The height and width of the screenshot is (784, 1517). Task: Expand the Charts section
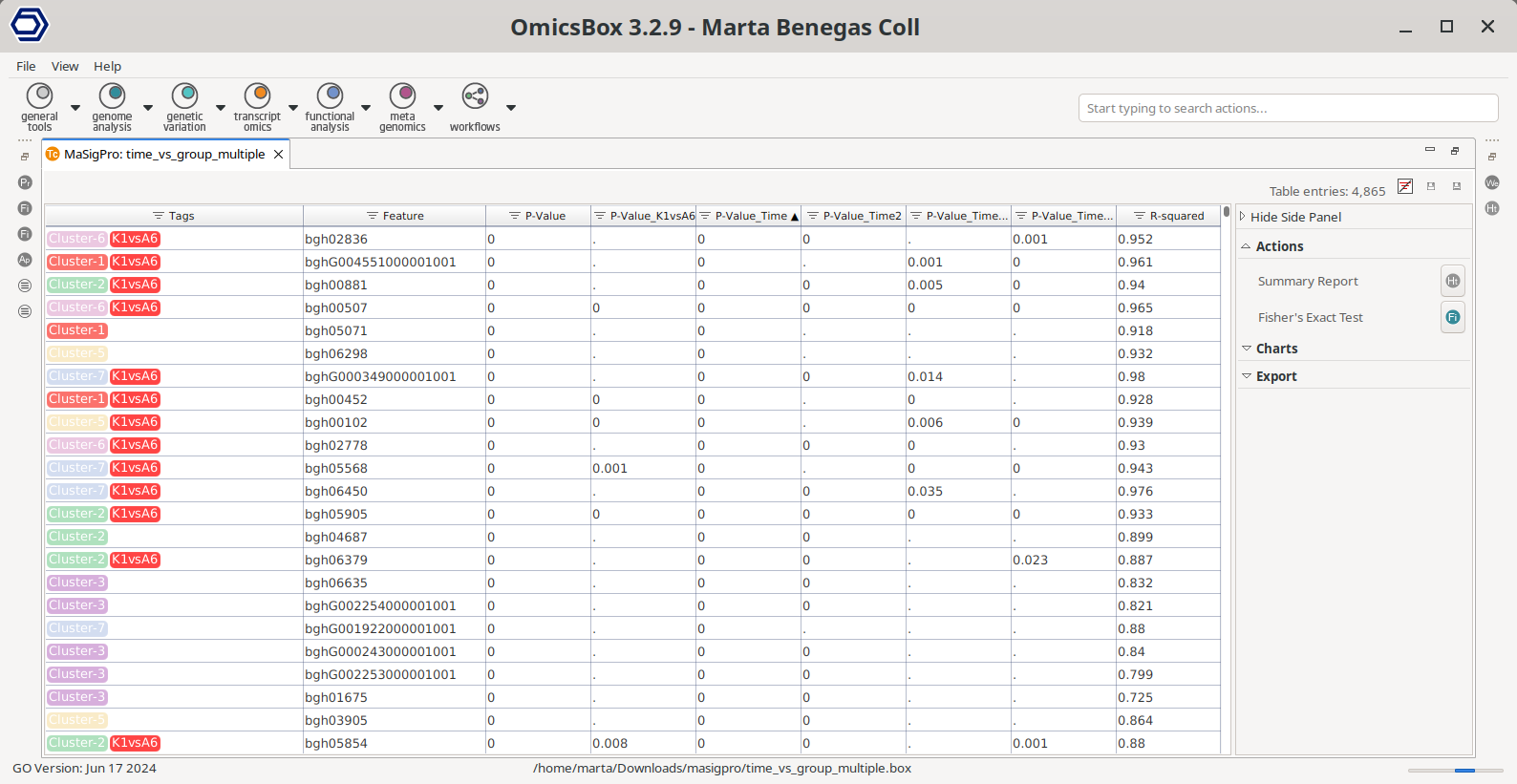[x=1276, y=349]
